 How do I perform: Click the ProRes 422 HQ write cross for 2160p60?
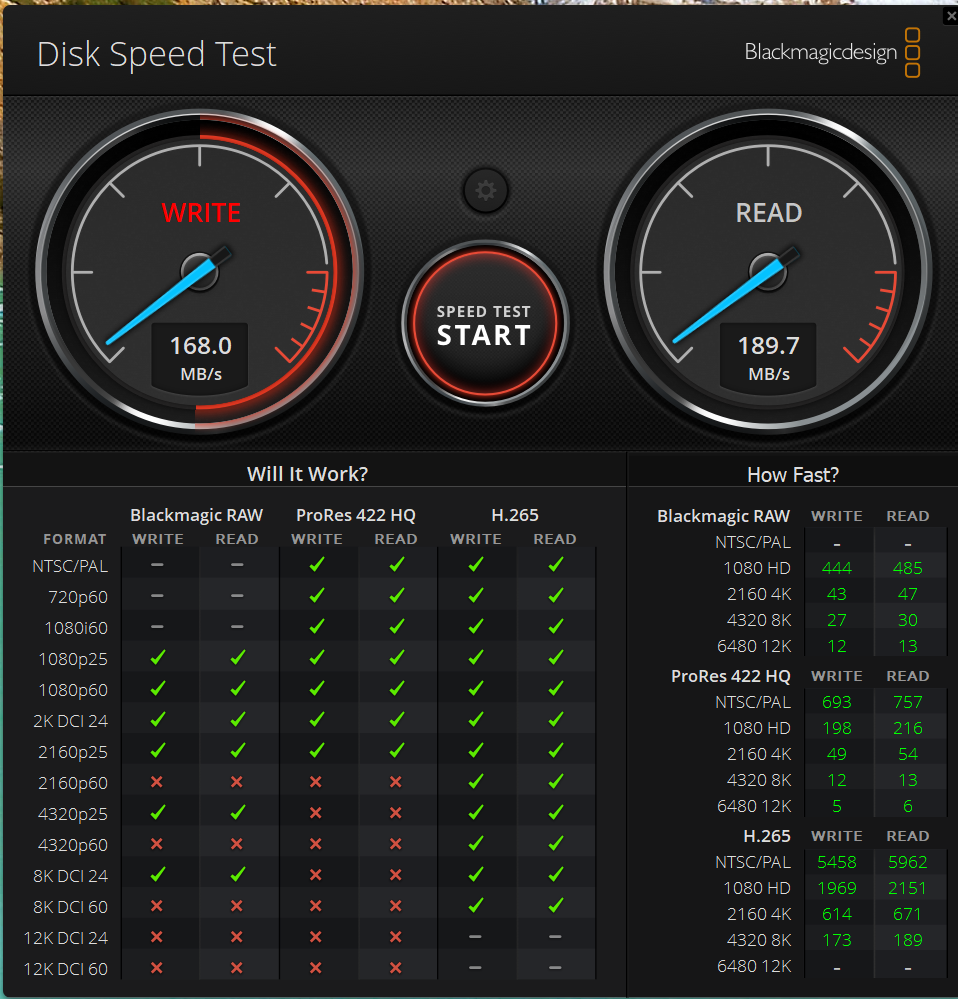316,782
